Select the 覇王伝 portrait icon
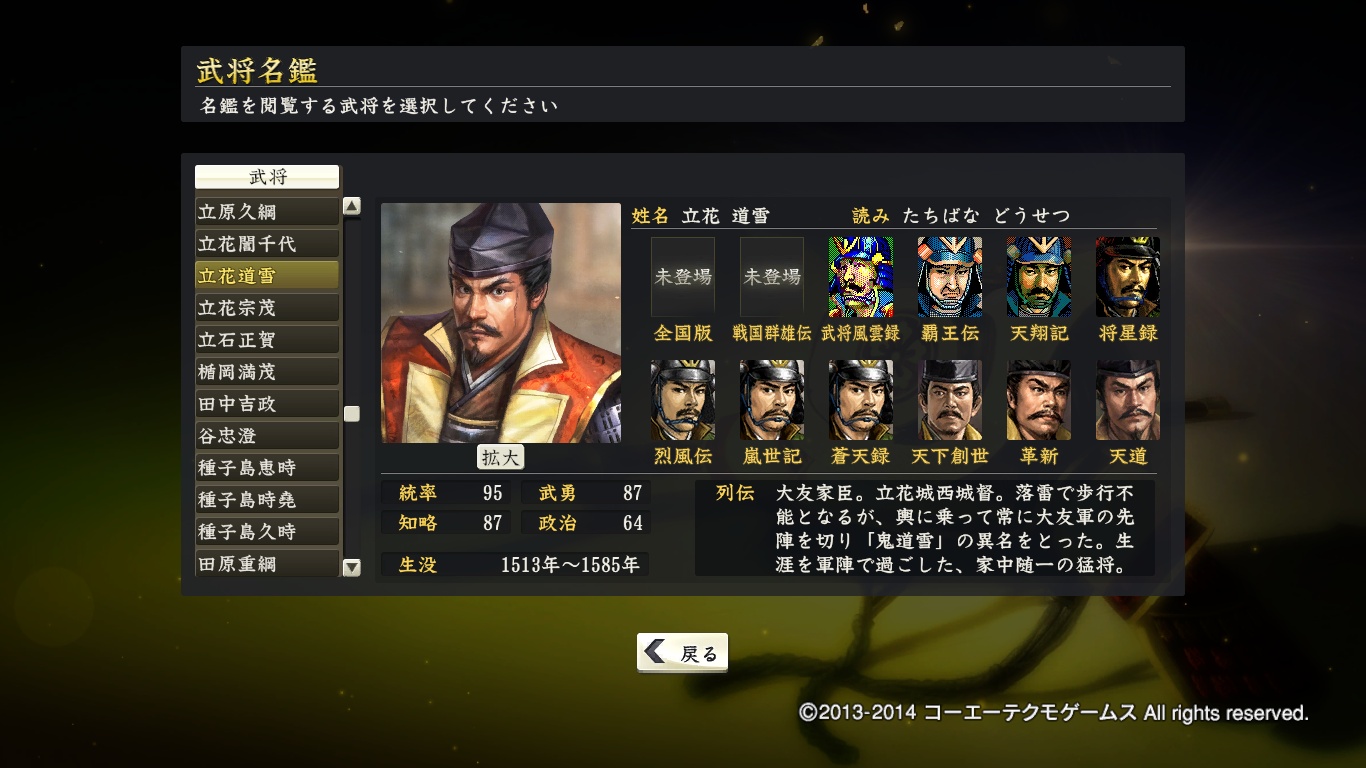 (950, 277)
